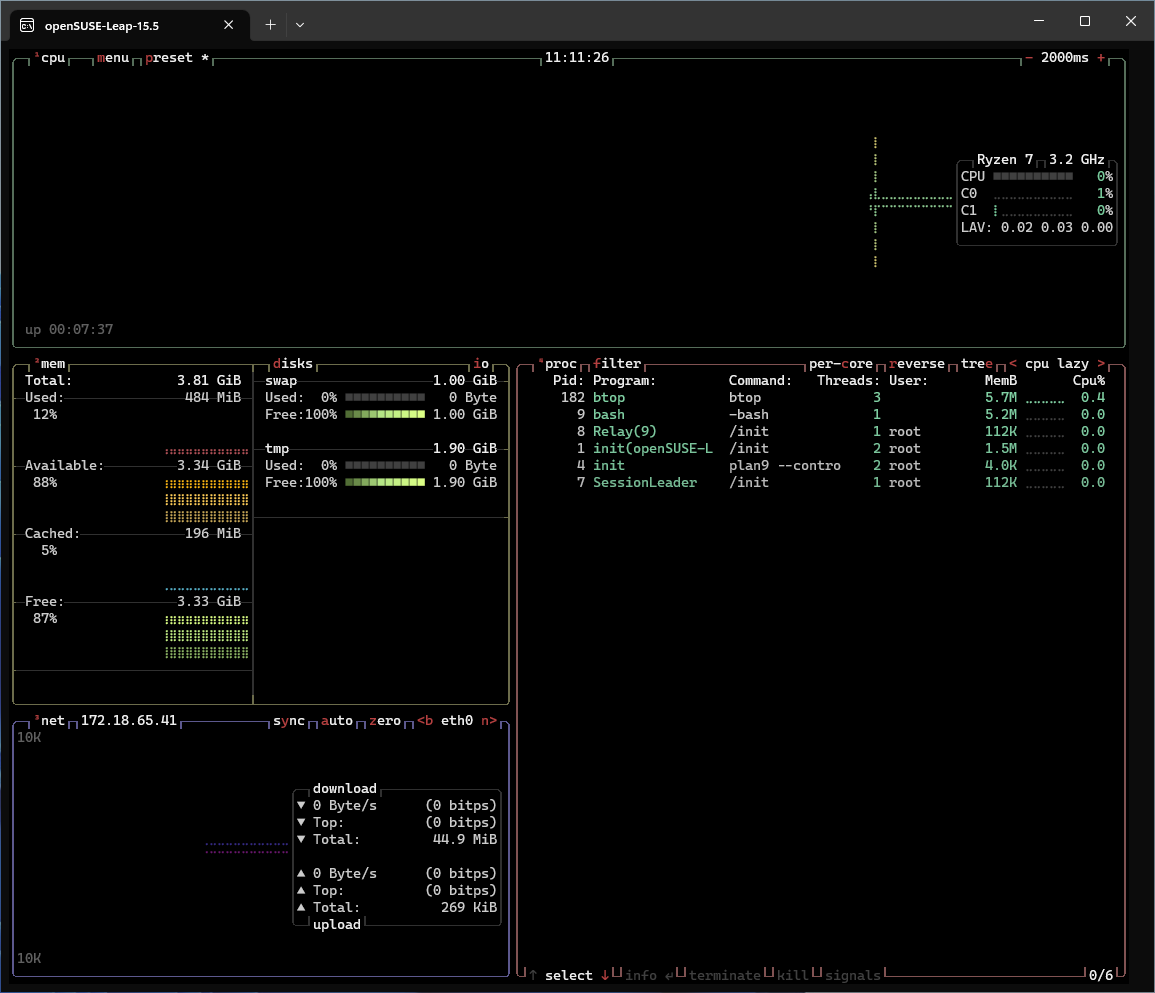Click download Total 44.9 MiB value

click(465, 839)
